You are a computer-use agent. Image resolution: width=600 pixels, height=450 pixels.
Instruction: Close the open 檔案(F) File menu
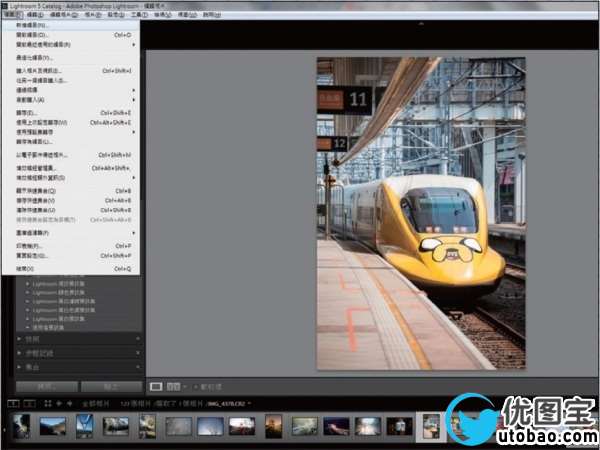12,15
